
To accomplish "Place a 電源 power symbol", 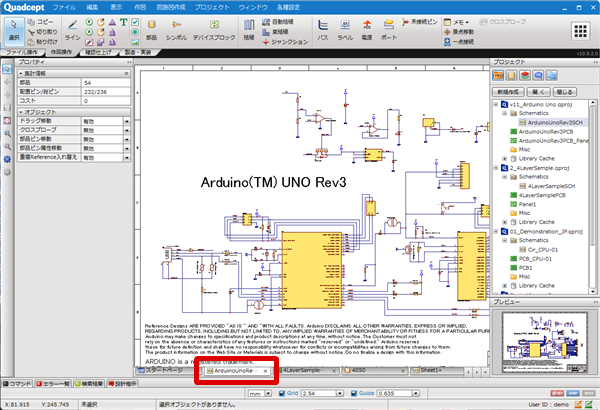I will coord(367,30).
